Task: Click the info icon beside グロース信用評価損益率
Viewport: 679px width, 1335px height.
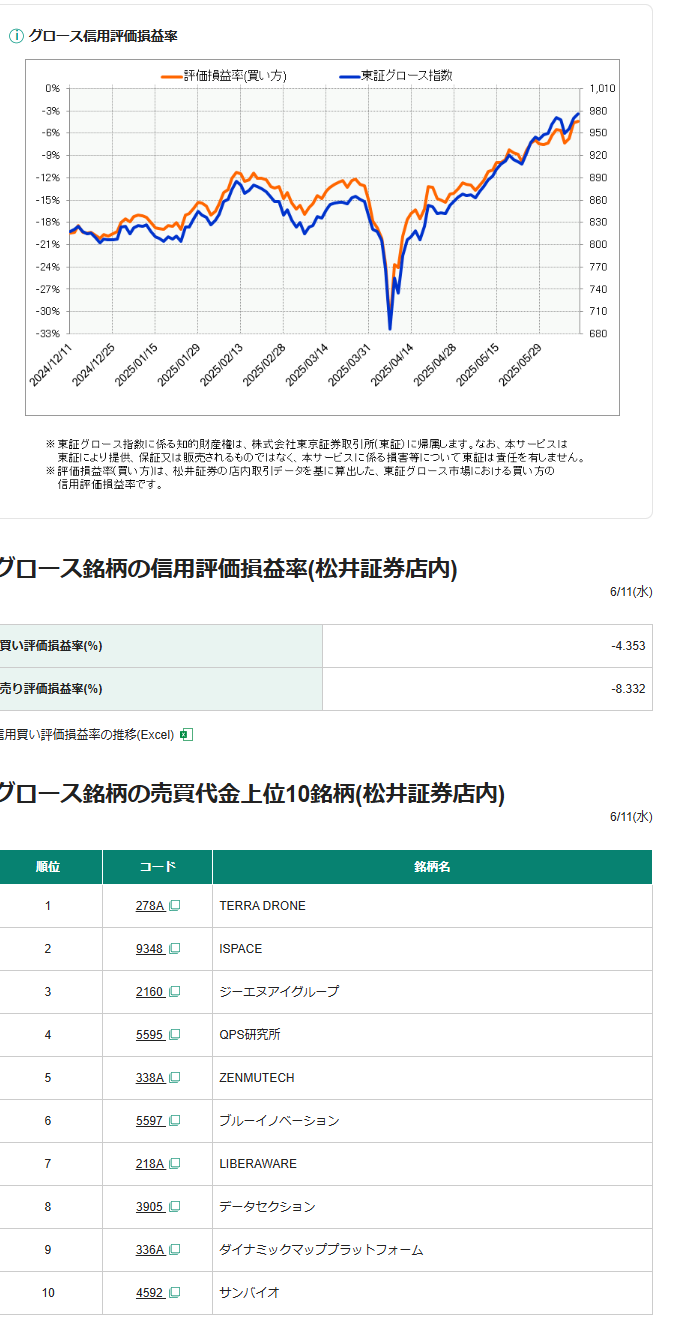Action: pyautogui.click(x=16, y=36)
